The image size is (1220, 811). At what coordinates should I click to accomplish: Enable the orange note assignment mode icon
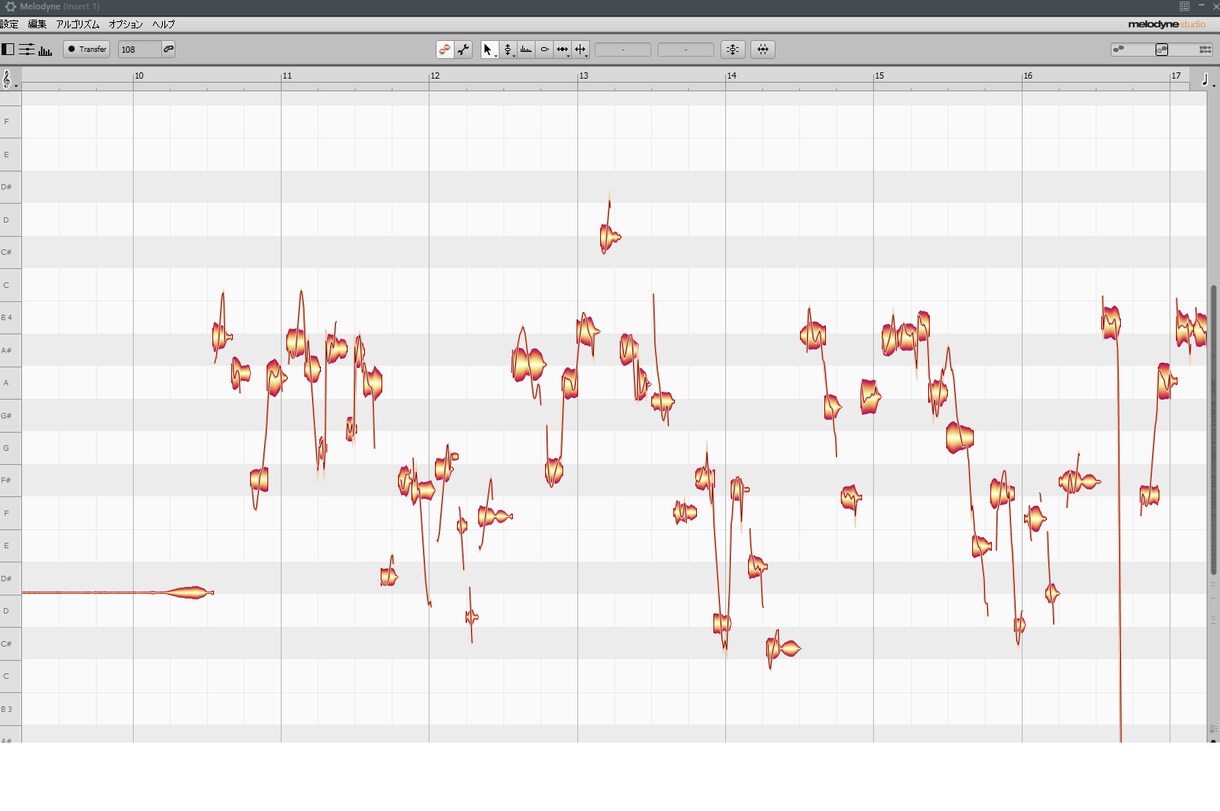click(x=445, y=49)
